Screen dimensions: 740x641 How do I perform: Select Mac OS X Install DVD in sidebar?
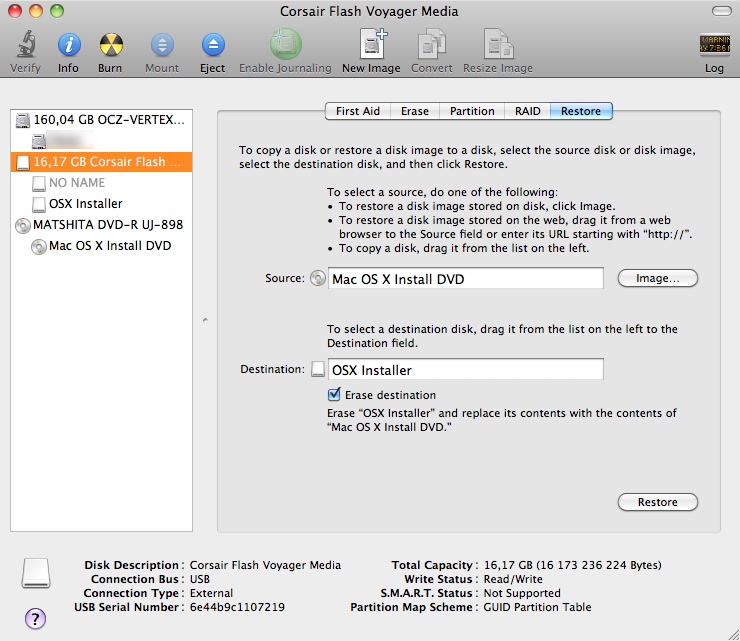[x=101, y=246]
